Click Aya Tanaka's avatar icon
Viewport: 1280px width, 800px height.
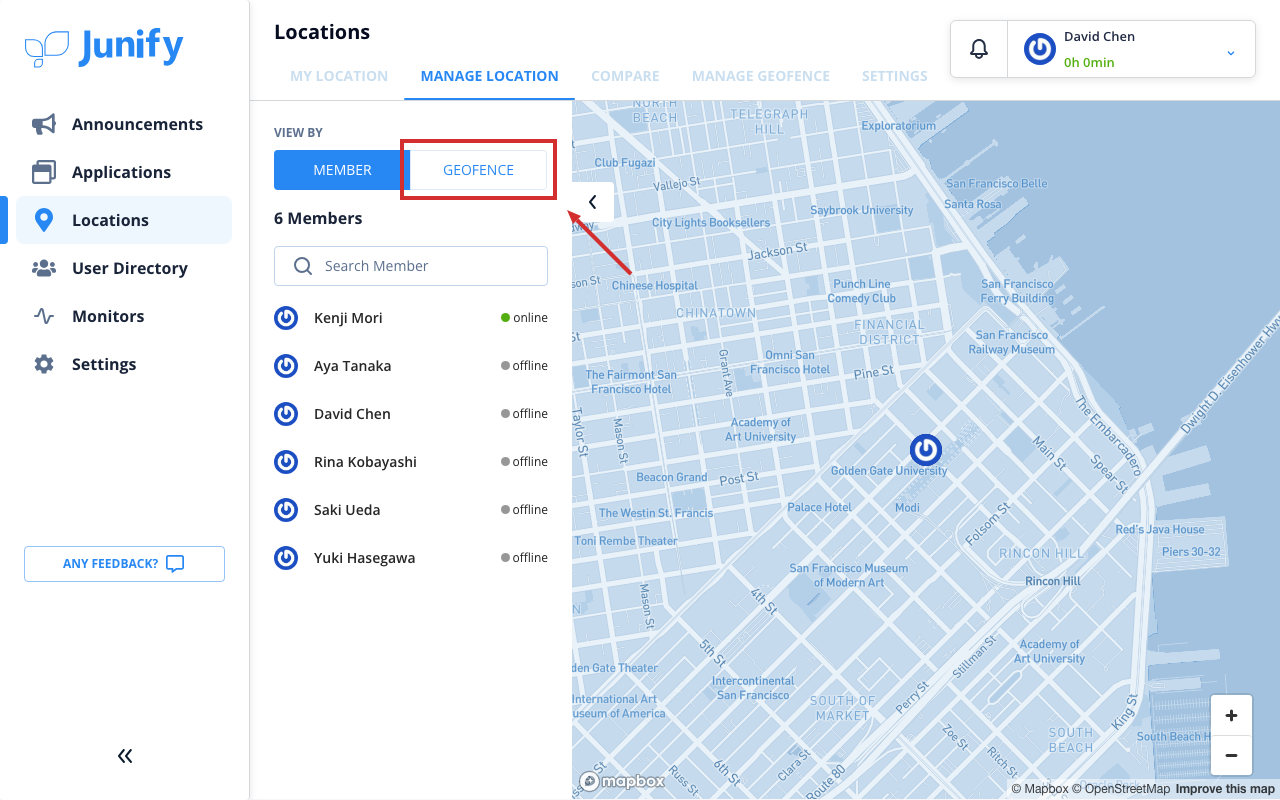click(x=286, y=366)
